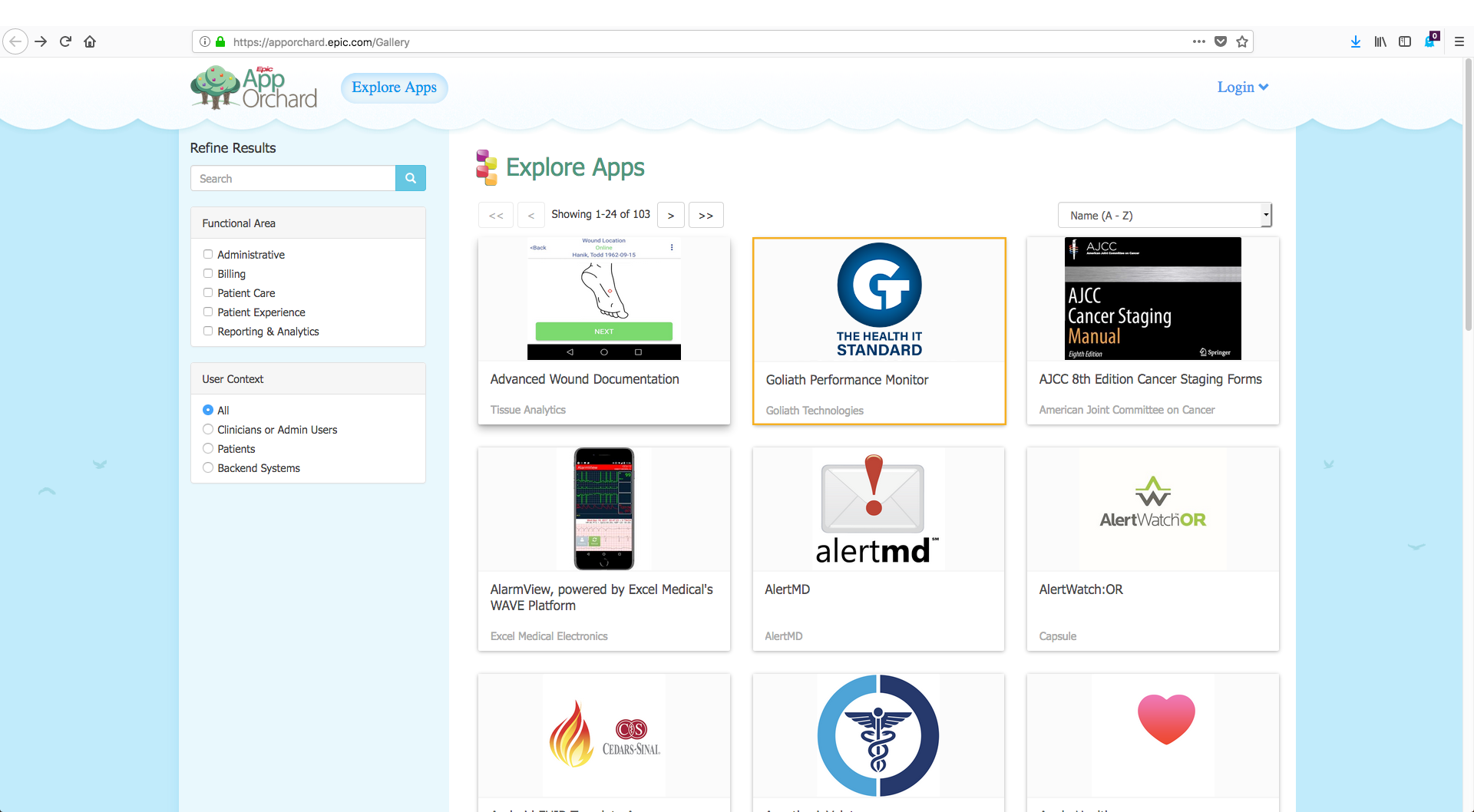Screen dimensions: 1474x812
Task: Click Goliath Technologies vendor text
Action: [x=815, y=411]
